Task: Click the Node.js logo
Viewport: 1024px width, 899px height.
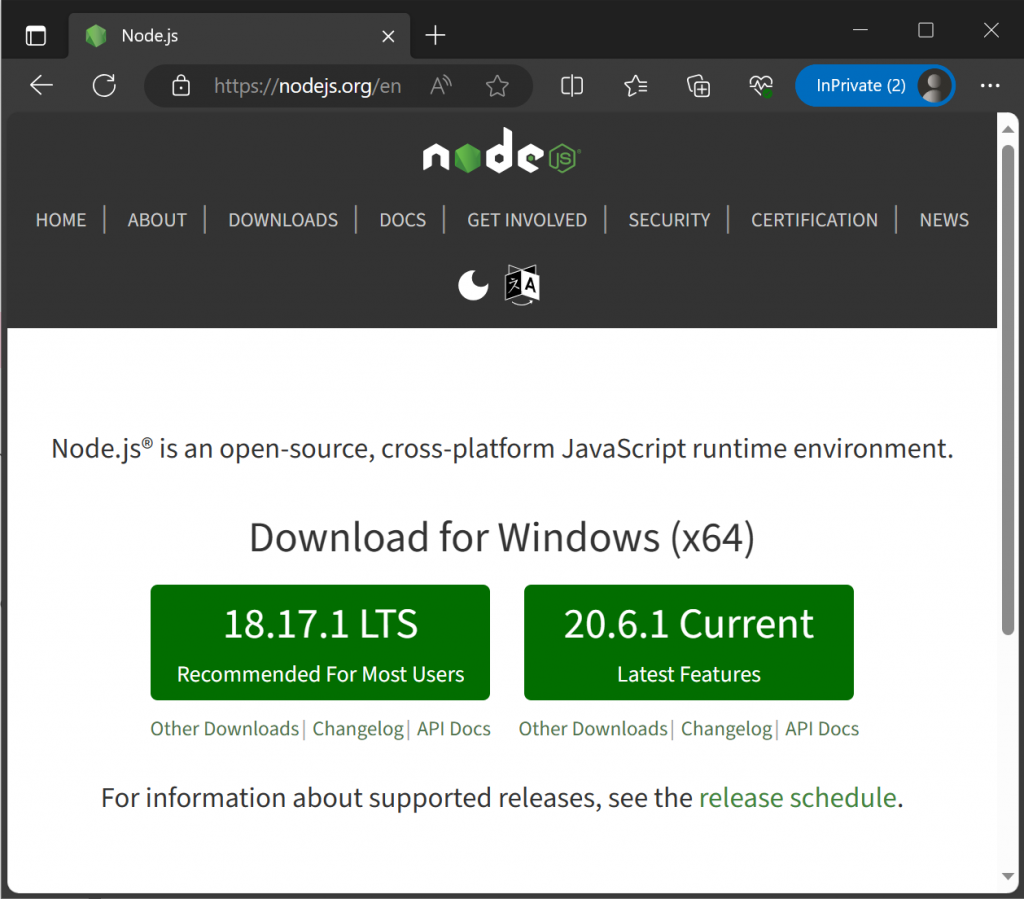Action: (x=502, y=151)
